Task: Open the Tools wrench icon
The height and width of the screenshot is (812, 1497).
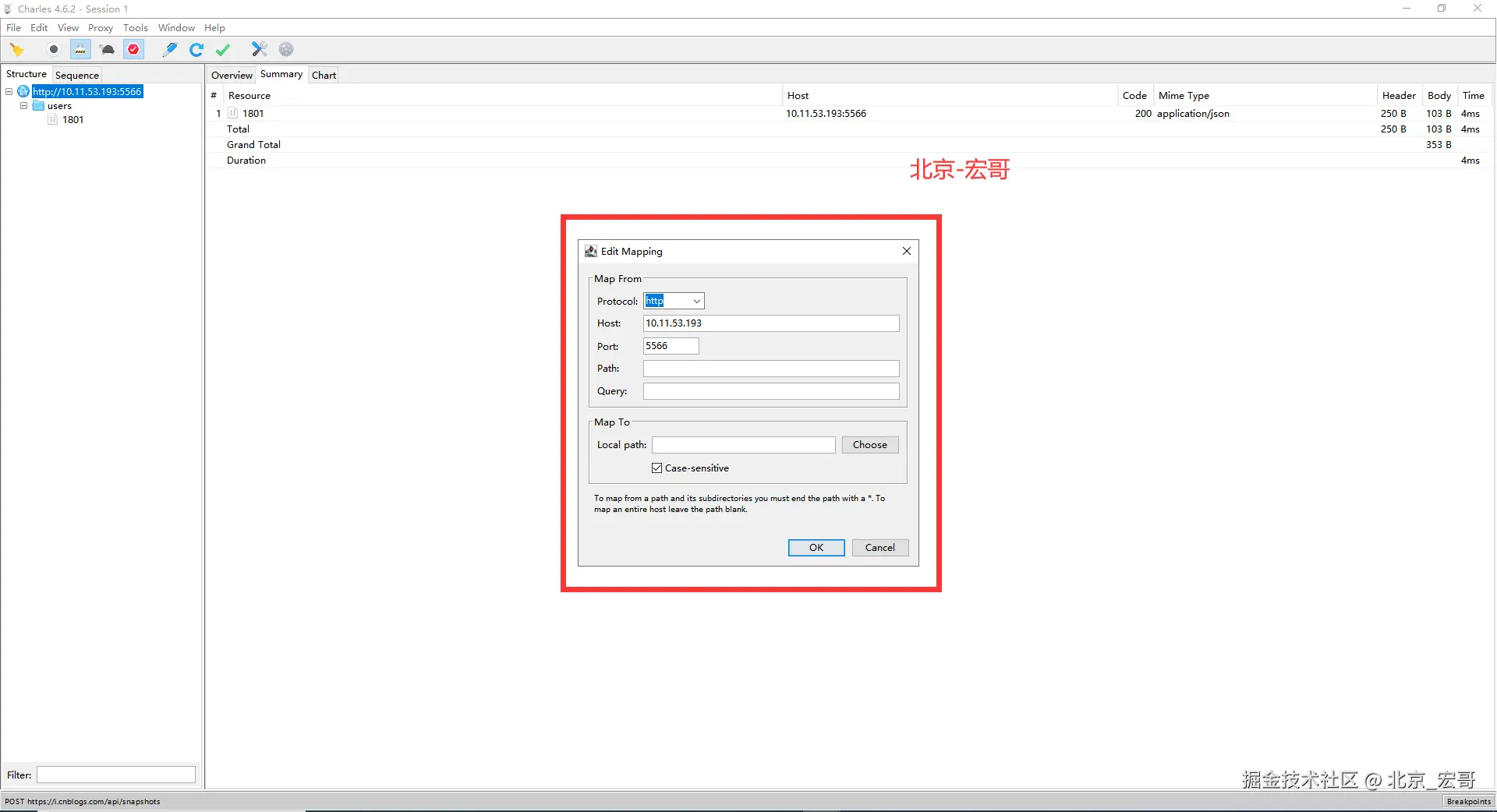Action: pos(260,50)
